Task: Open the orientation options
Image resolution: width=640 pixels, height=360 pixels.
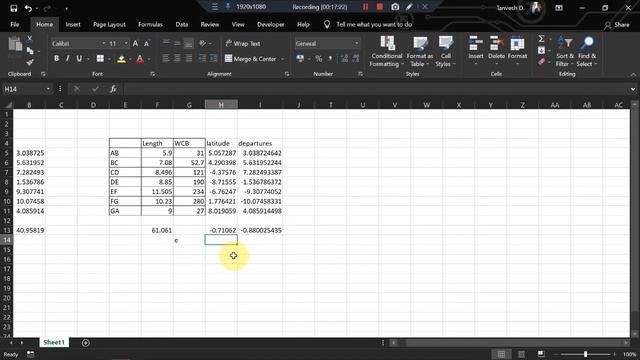Action: coord(205,43)
